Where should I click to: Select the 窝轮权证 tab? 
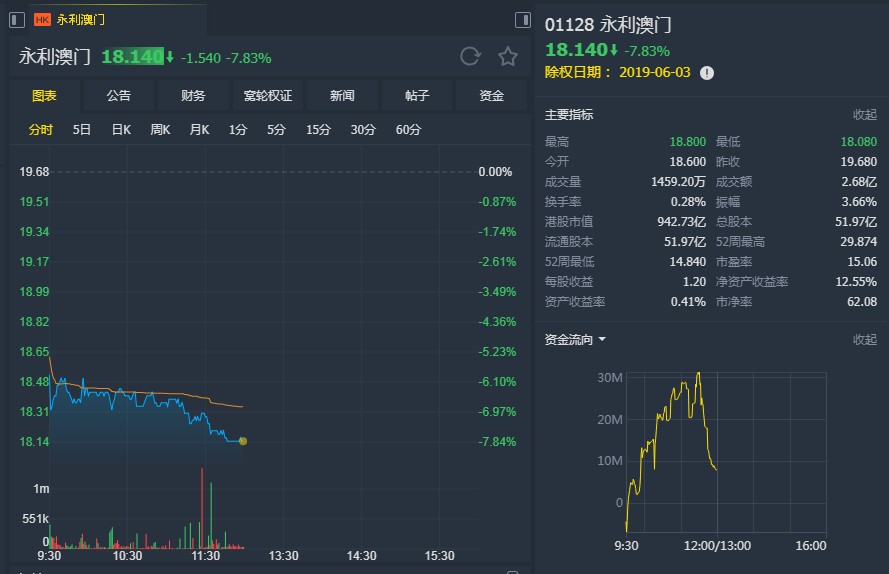coord(268,96)
